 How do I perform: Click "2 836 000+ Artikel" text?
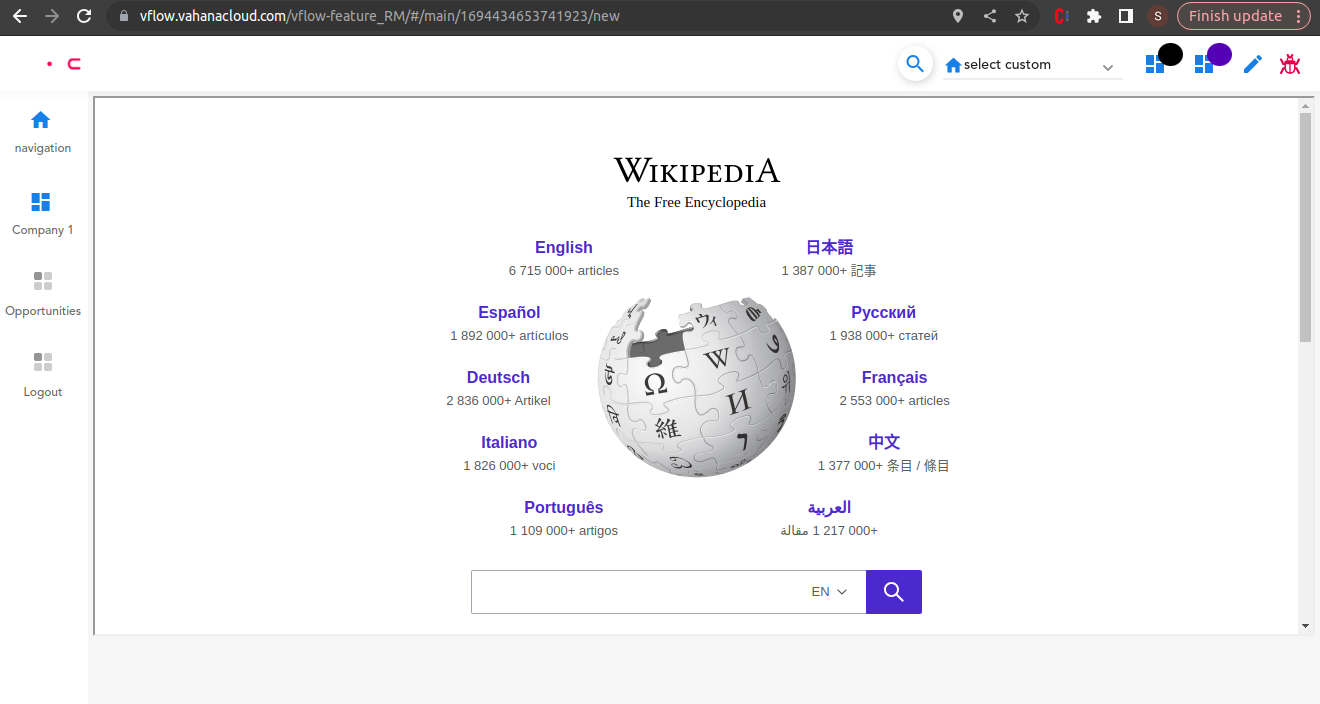pos(498,401)
